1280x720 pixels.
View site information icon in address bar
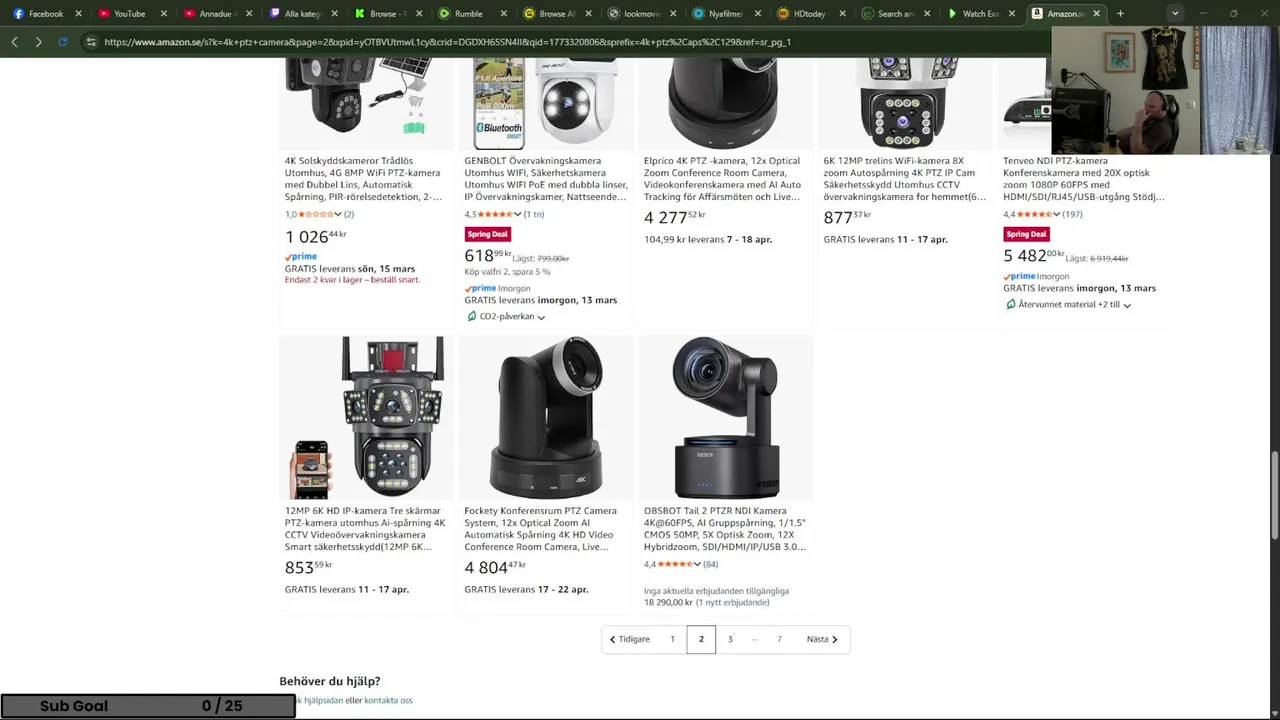tap(91, 42)
